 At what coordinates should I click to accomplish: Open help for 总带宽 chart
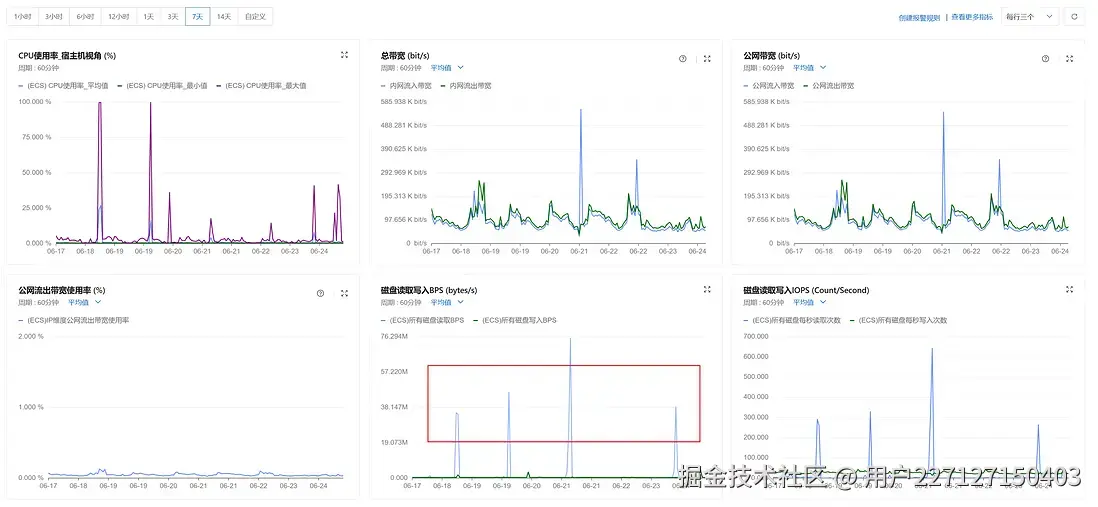pyautogui.click(x=683, y=59)
